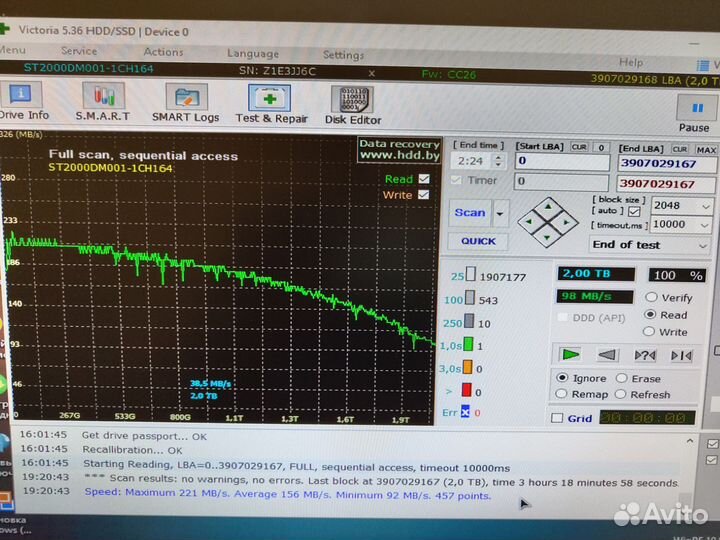Select the Remap radio option
Screen dimensions: 720x540
[562, 394]
